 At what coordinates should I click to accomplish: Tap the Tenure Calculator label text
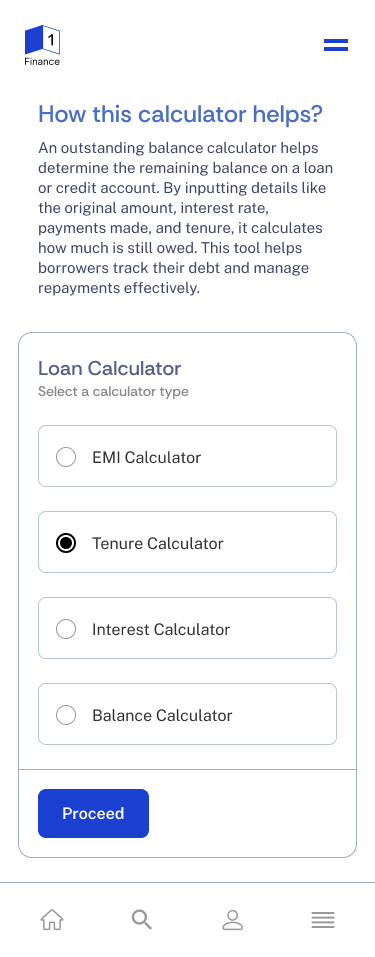pos(158,543)
